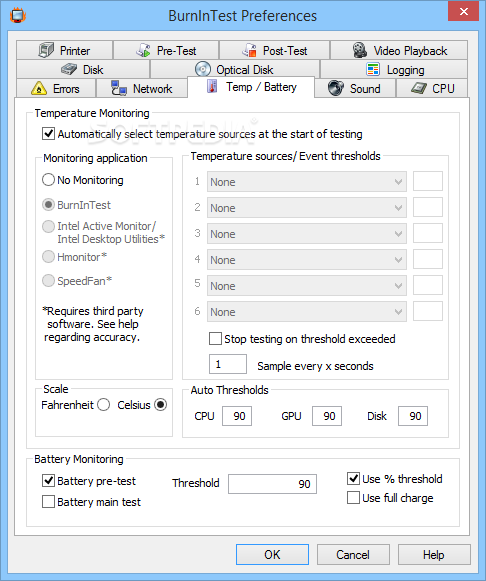Click the Pre-Test tab icon
The height and width of the screenshot is (581, 486).
pos(143,50)
